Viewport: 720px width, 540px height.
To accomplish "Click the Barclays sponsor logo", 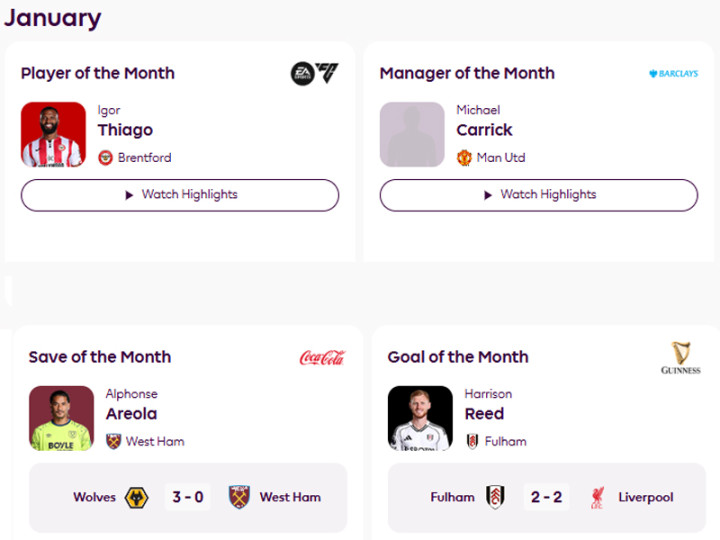I will pyautogui.click(x=673, y=74).
